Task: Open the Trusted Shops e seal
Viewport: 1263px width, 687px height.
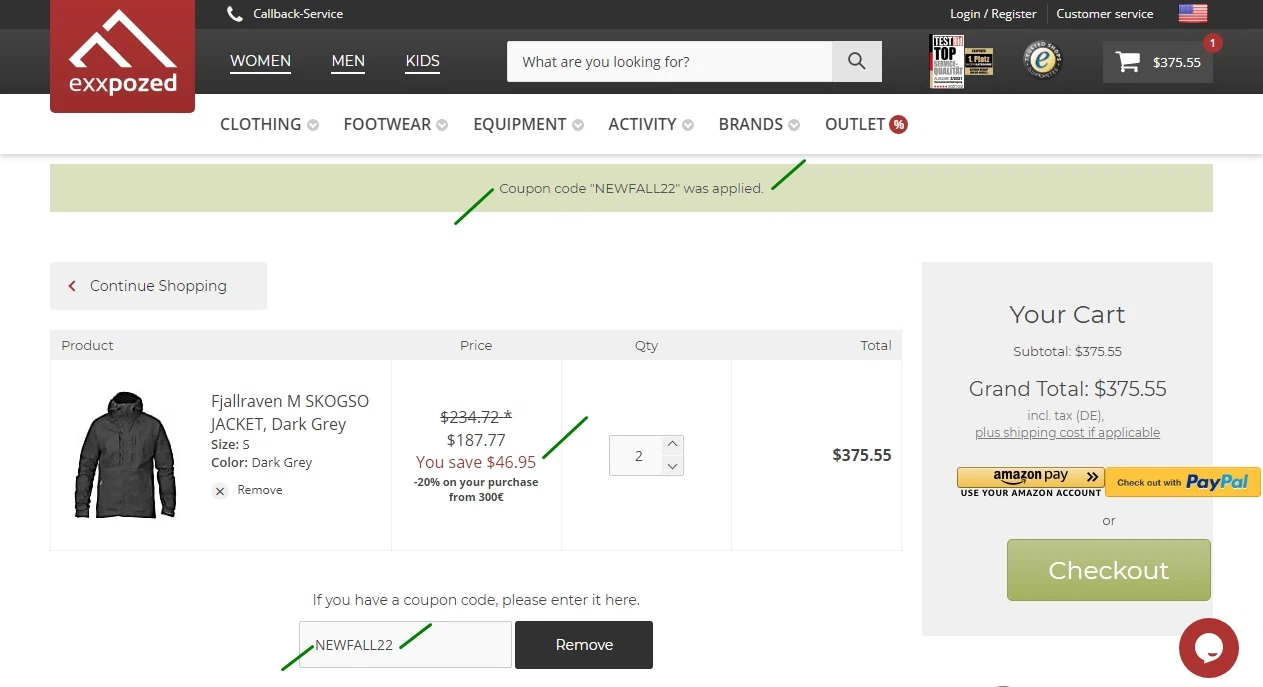Action: (1042, 61)
